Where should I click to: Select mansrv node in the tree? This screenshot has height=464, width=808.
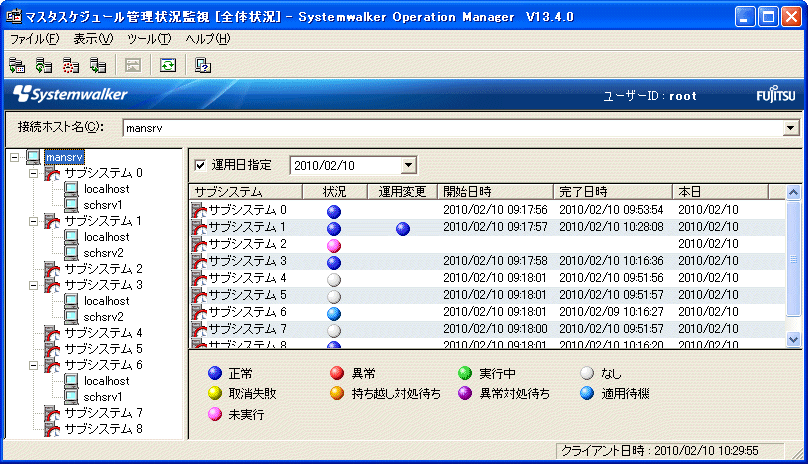pos(64,157)
